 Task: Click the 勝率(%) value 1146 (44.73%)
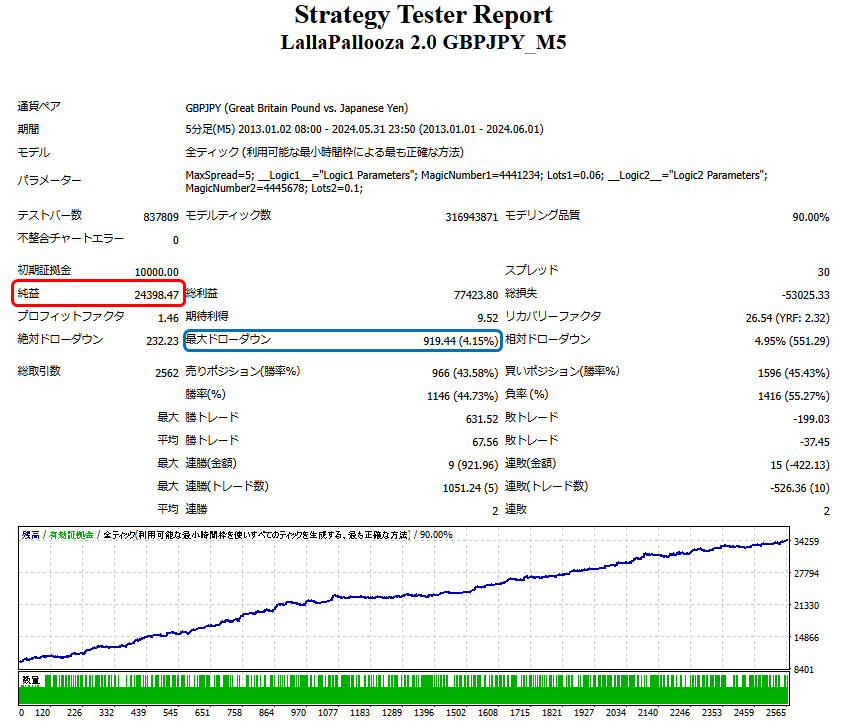pos(462,396)
